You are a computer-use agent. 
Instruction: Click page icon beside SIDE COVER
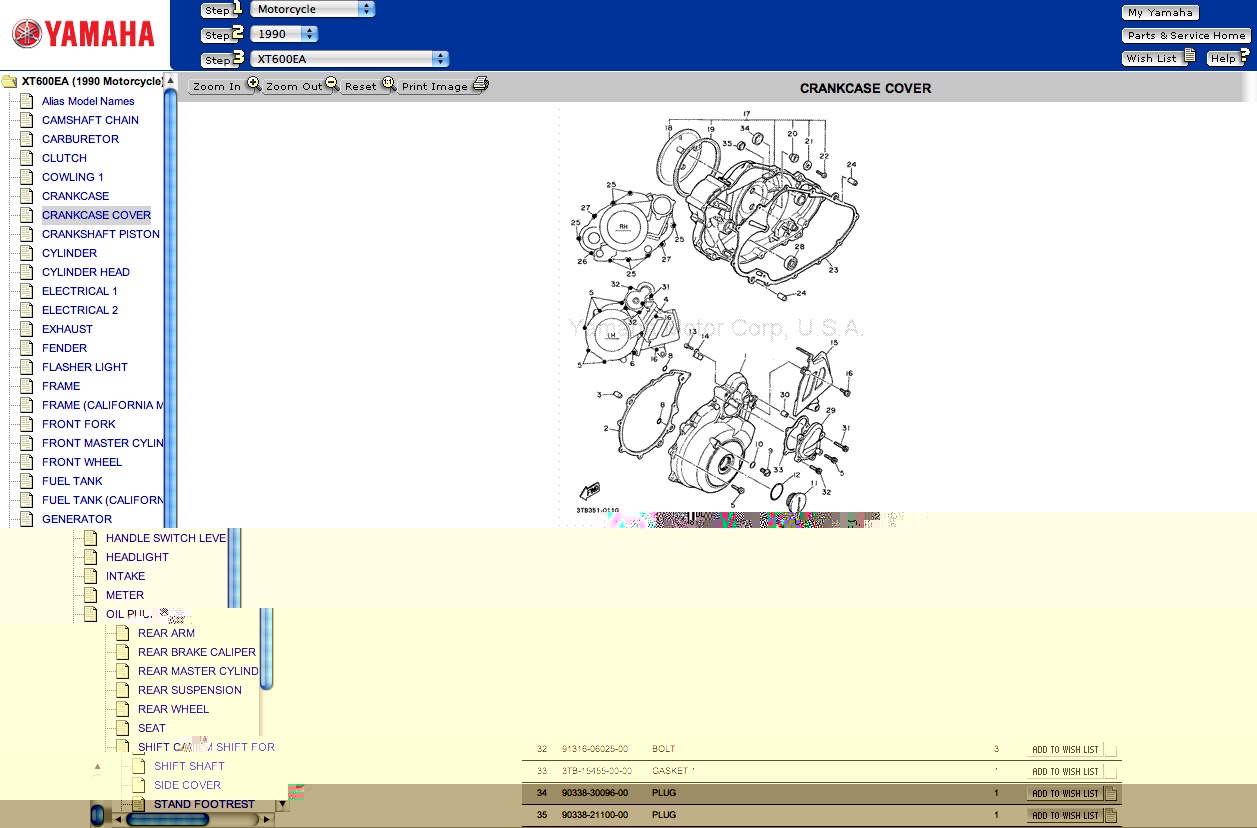point(139,785)
